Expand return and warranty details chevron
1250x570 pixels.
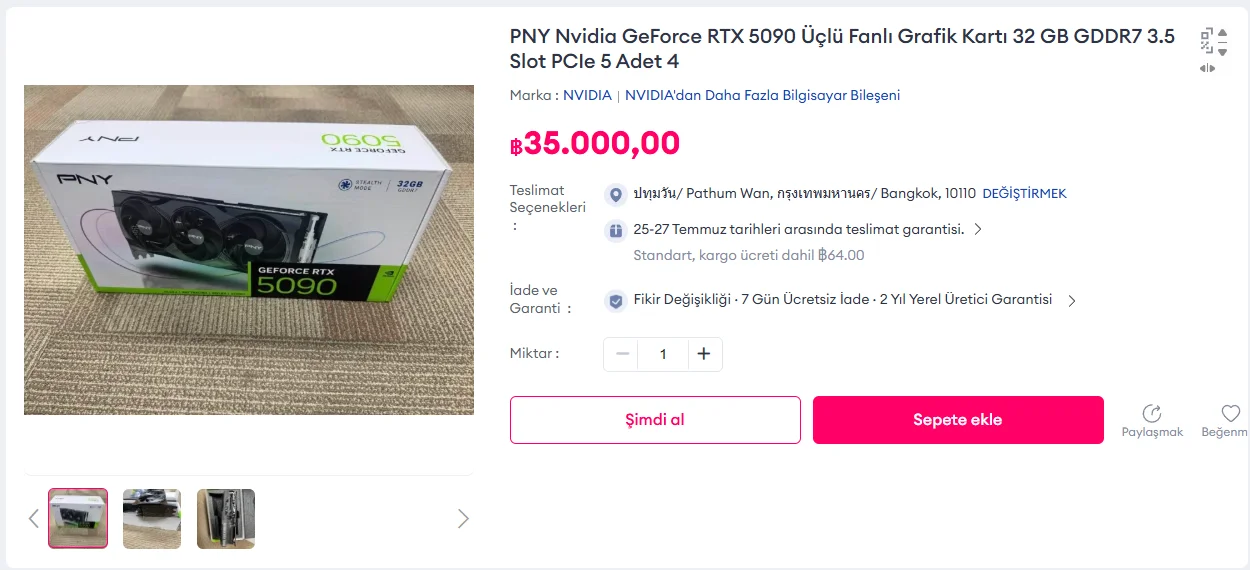pyautogui.click(x=1071, y=300)
